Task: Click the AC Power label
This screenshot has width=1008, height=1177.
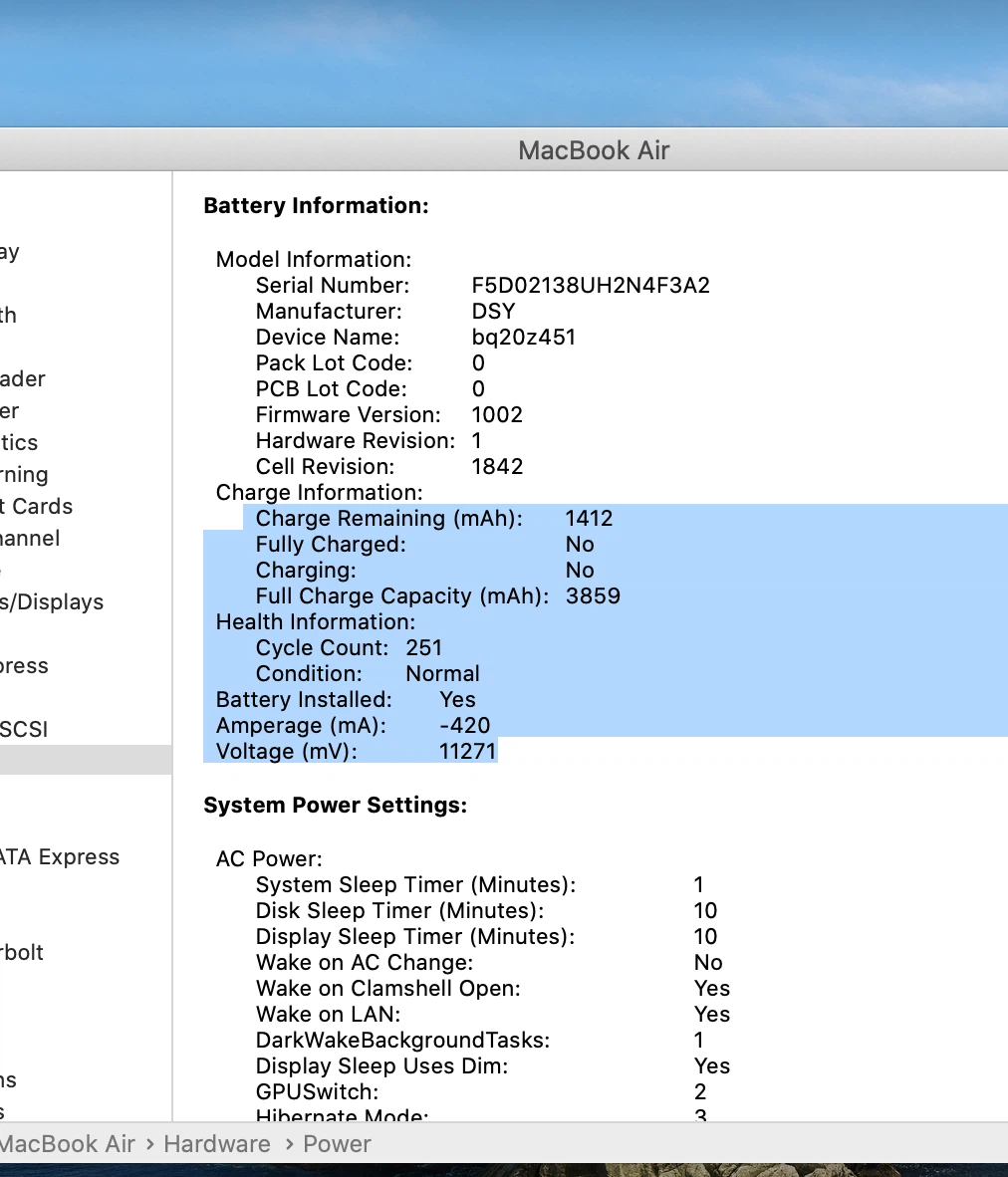Action: pyautogui.click(x=269, y=858)
